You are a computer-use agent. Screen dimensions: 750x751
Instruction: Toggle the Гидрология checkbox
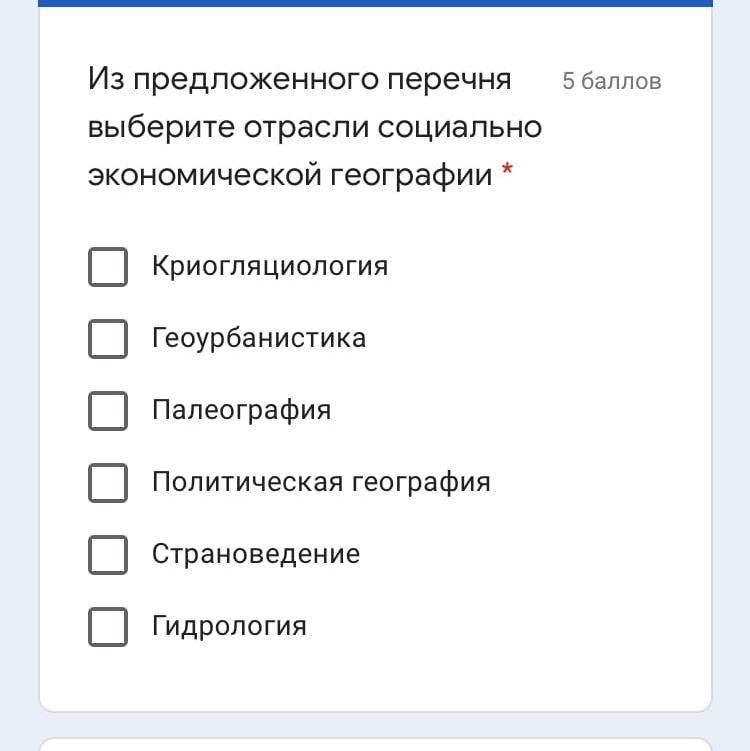108,627
